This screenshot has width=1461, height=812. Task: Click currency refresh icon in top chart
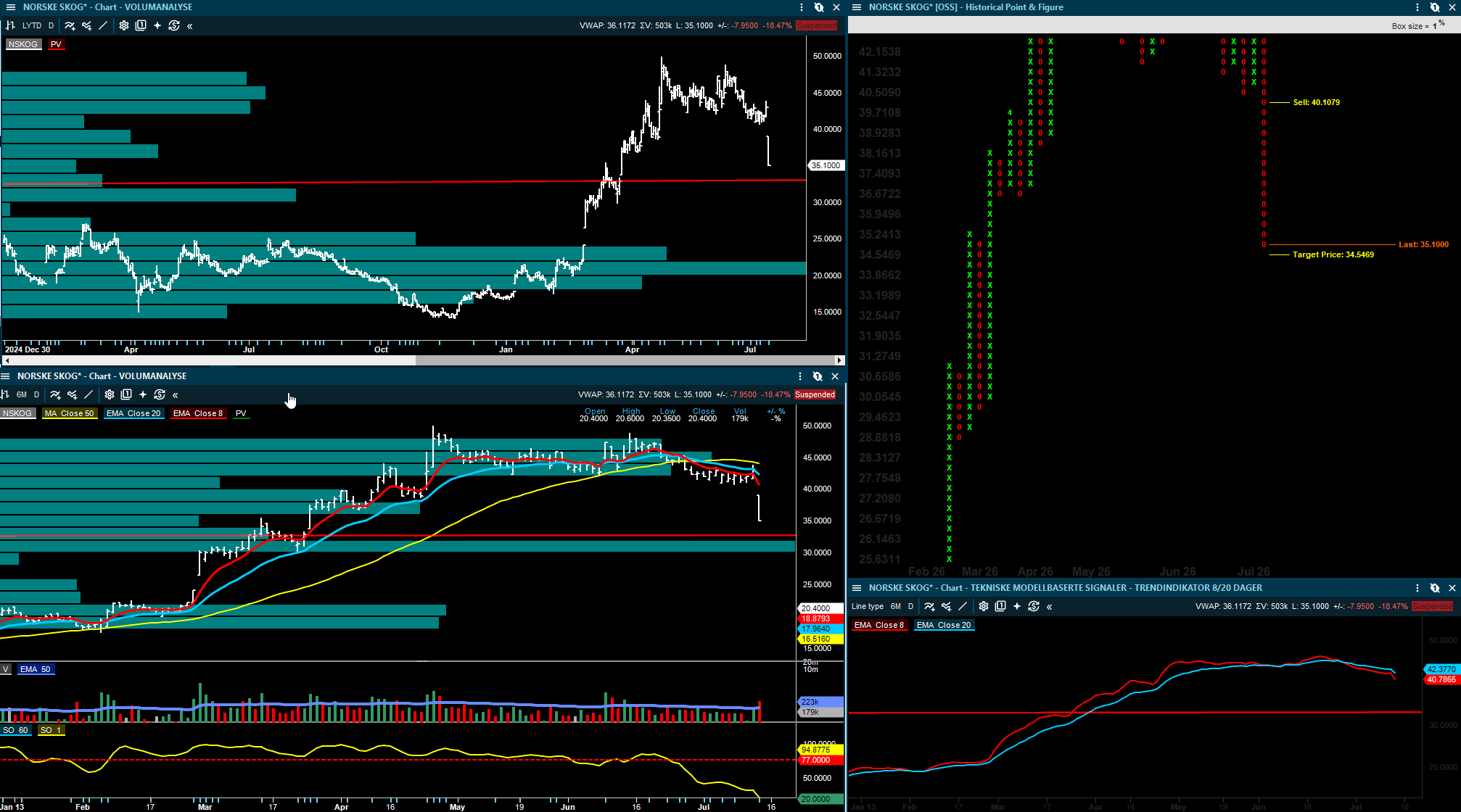(x=174, y=25)
